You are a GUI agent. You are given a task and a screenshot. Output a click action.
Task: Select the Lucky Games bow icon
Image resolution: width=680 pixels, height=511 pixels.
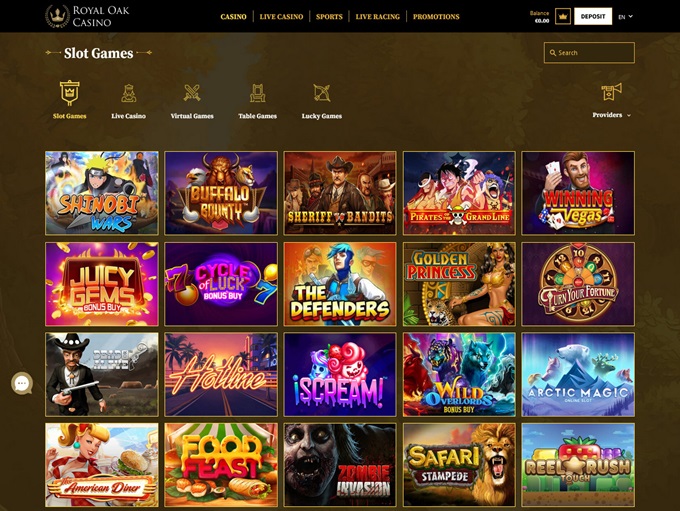tap(322, 93)
